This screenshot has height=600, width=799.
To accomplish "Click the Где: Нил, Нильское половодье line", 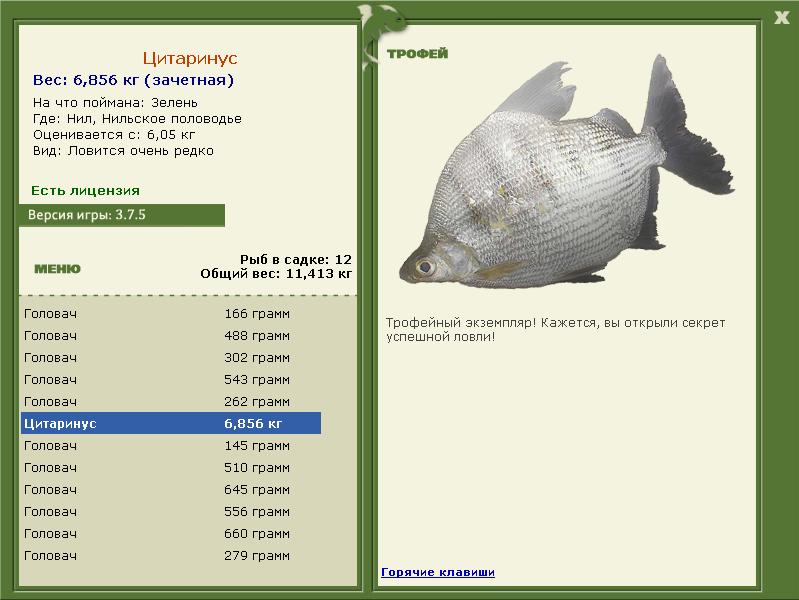I will pyautogui.click(x=137, y=119).
